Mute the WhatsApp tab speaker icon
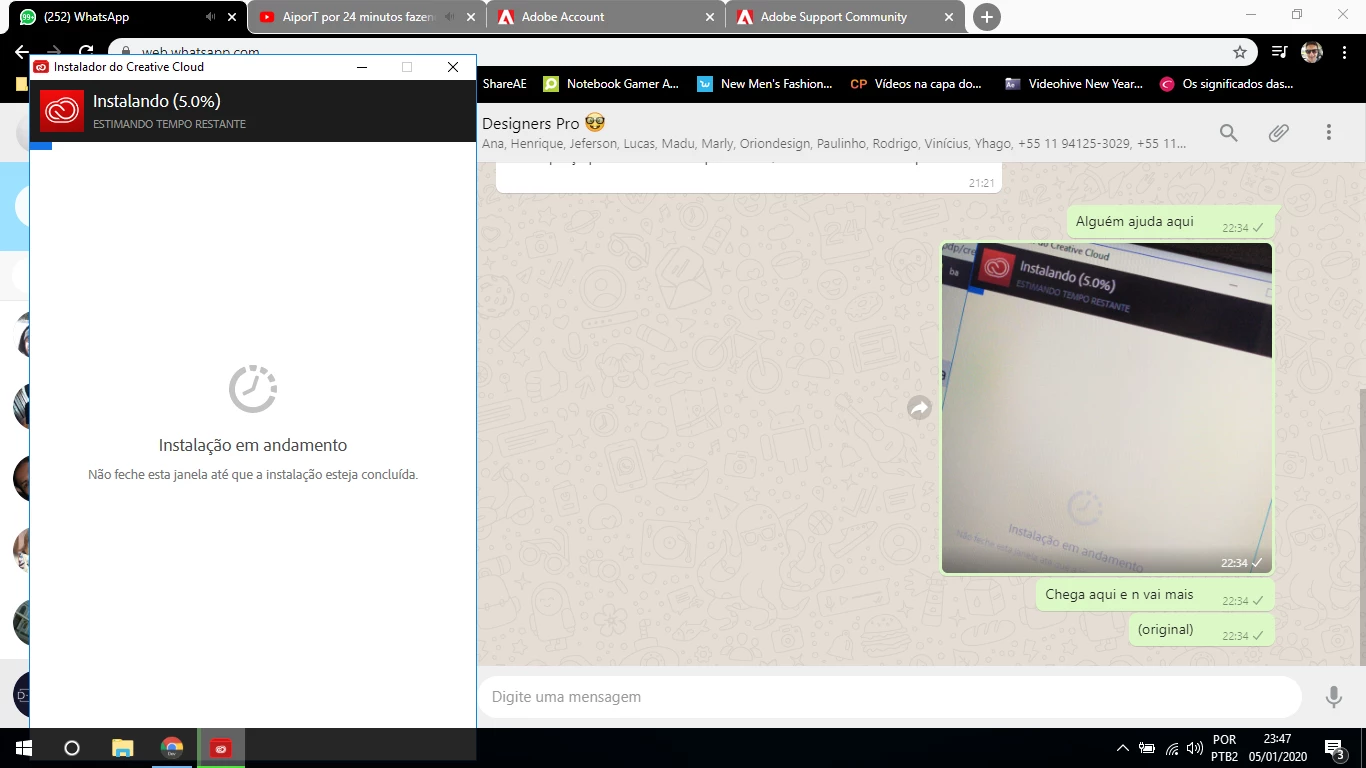Image resolution: width=1366 pixels, height=768 pixels. click(210, 17)
